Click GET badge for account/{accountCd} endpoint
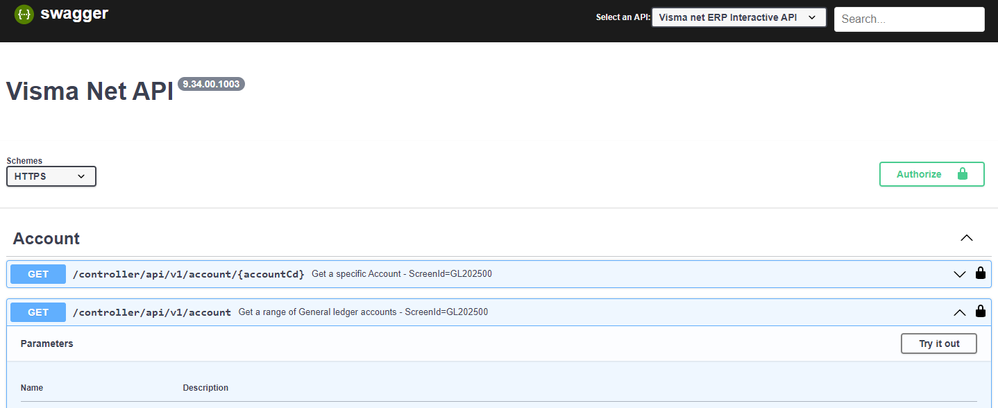Screen dimensions: 998x408 (38, 274)
